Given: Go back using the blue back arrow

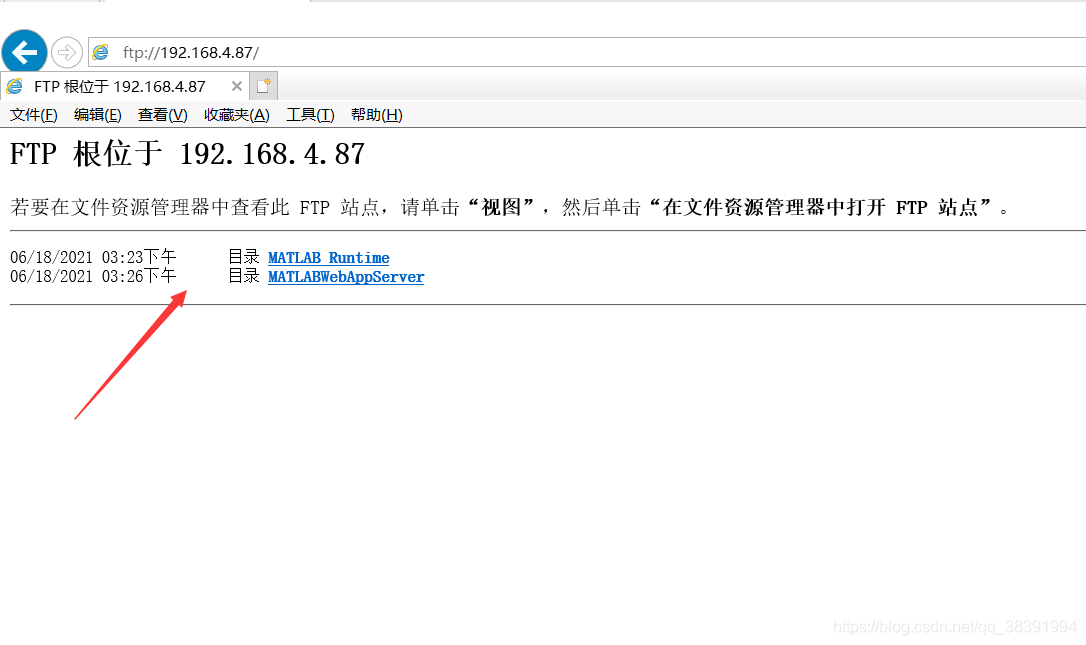Looking at the screenshot, I should tap(24, 52).
